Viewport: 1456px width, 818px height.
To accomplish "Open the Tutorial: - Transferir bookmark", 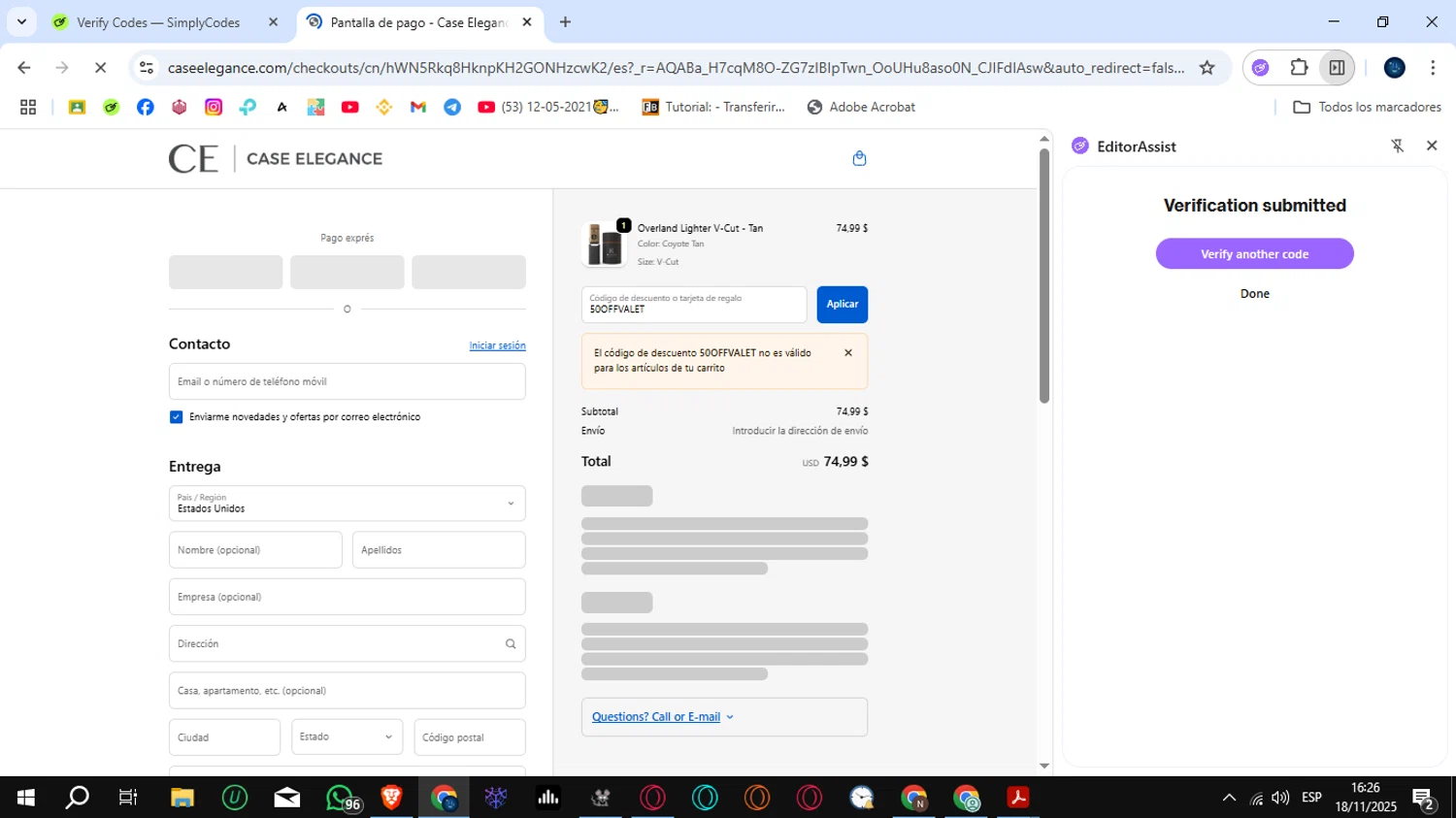I will (713, 107).
